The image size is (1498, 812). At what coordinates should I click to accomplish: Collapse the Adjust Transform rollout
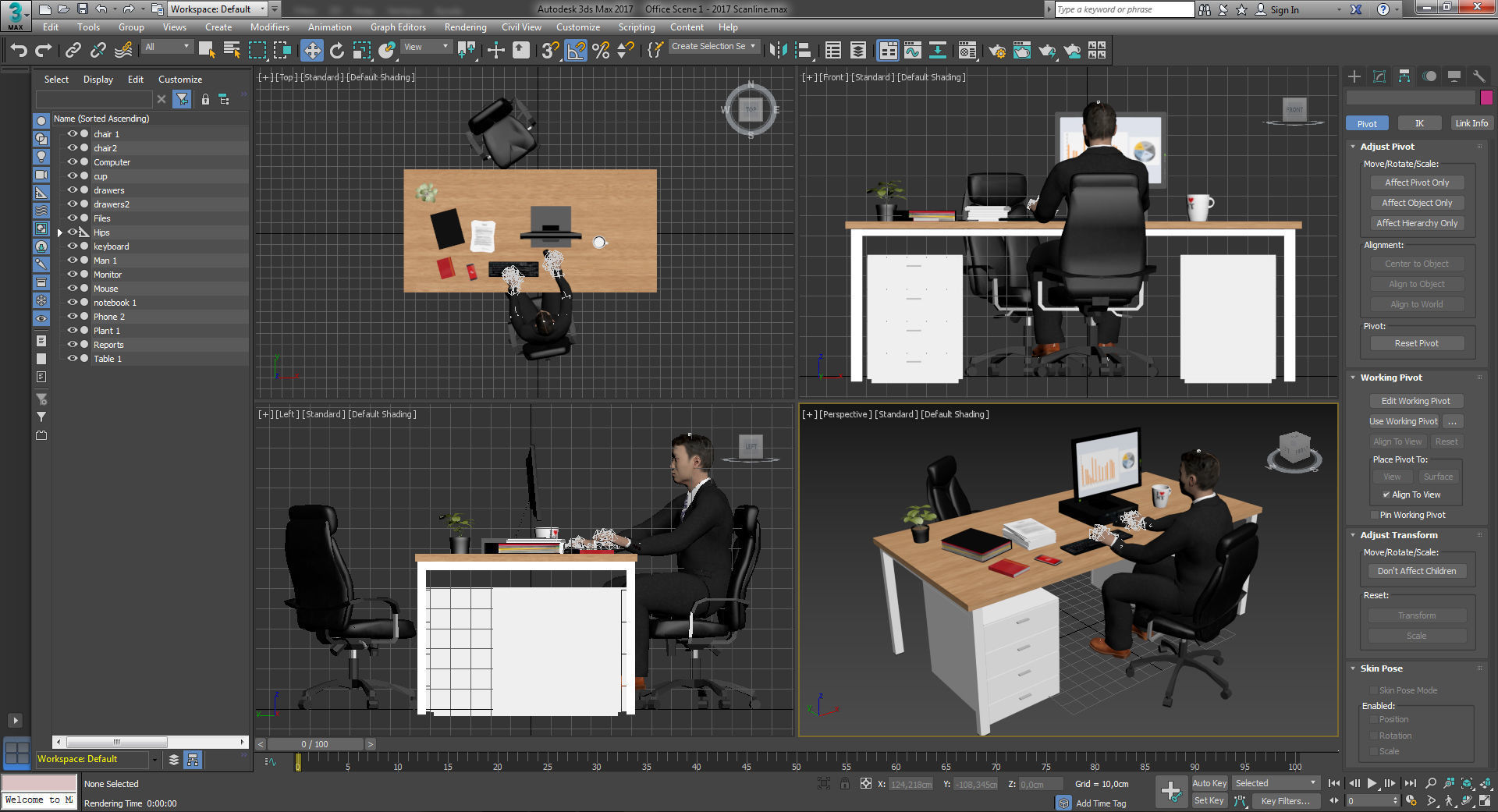click(x=1353, y=535)
